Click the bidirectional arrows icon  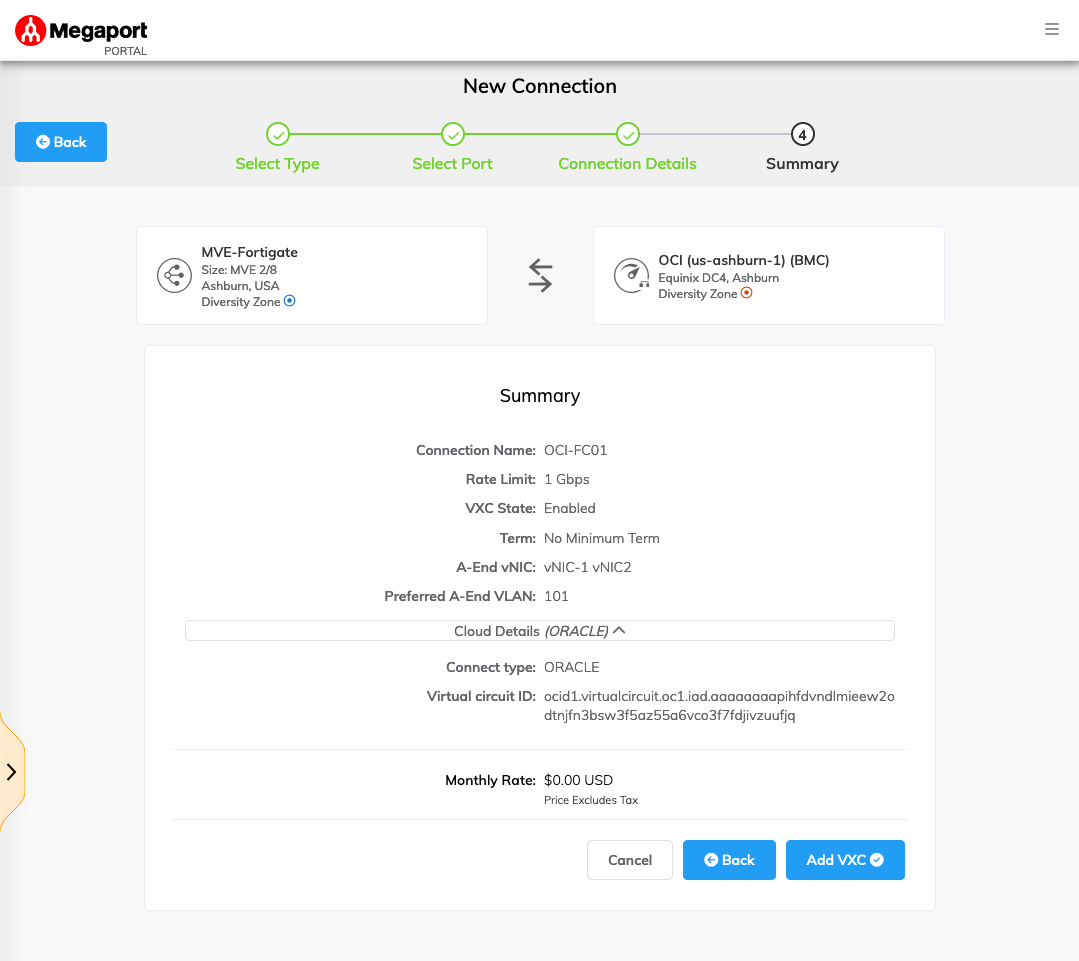coord(540,275)
